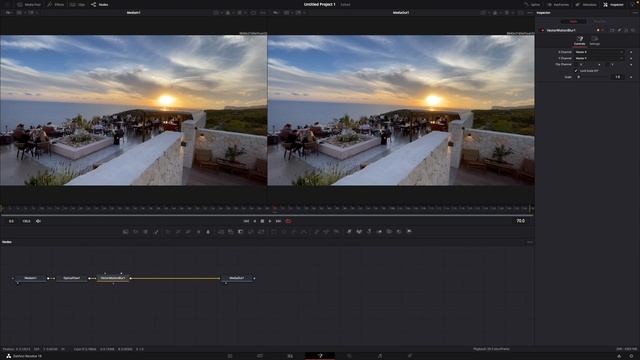This screenshot has height=360, width=640.
Task: Add a FastNoise node from toolbar
Action: coord(136,232)
